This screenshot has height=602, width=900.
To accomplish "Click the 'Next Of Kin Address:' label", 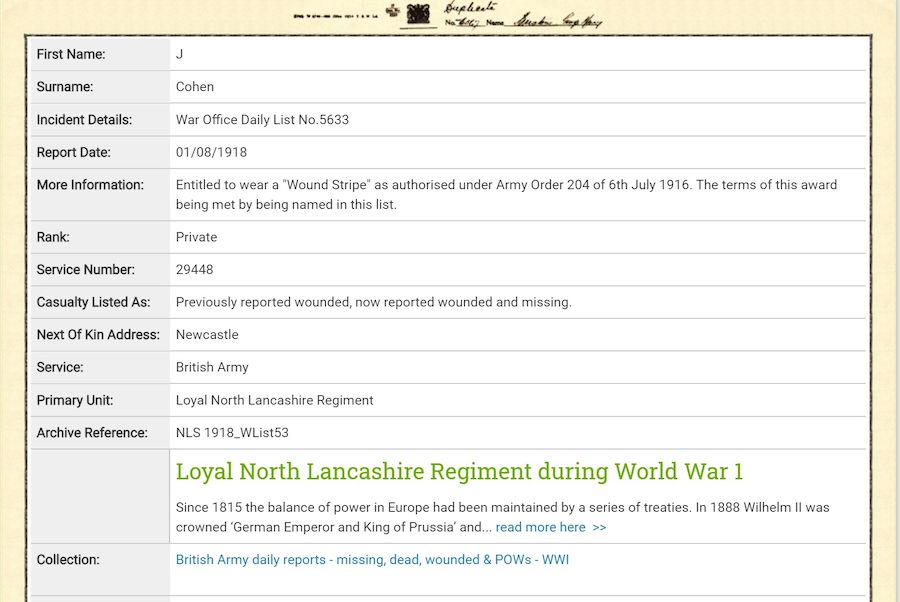I will point(98,335).
